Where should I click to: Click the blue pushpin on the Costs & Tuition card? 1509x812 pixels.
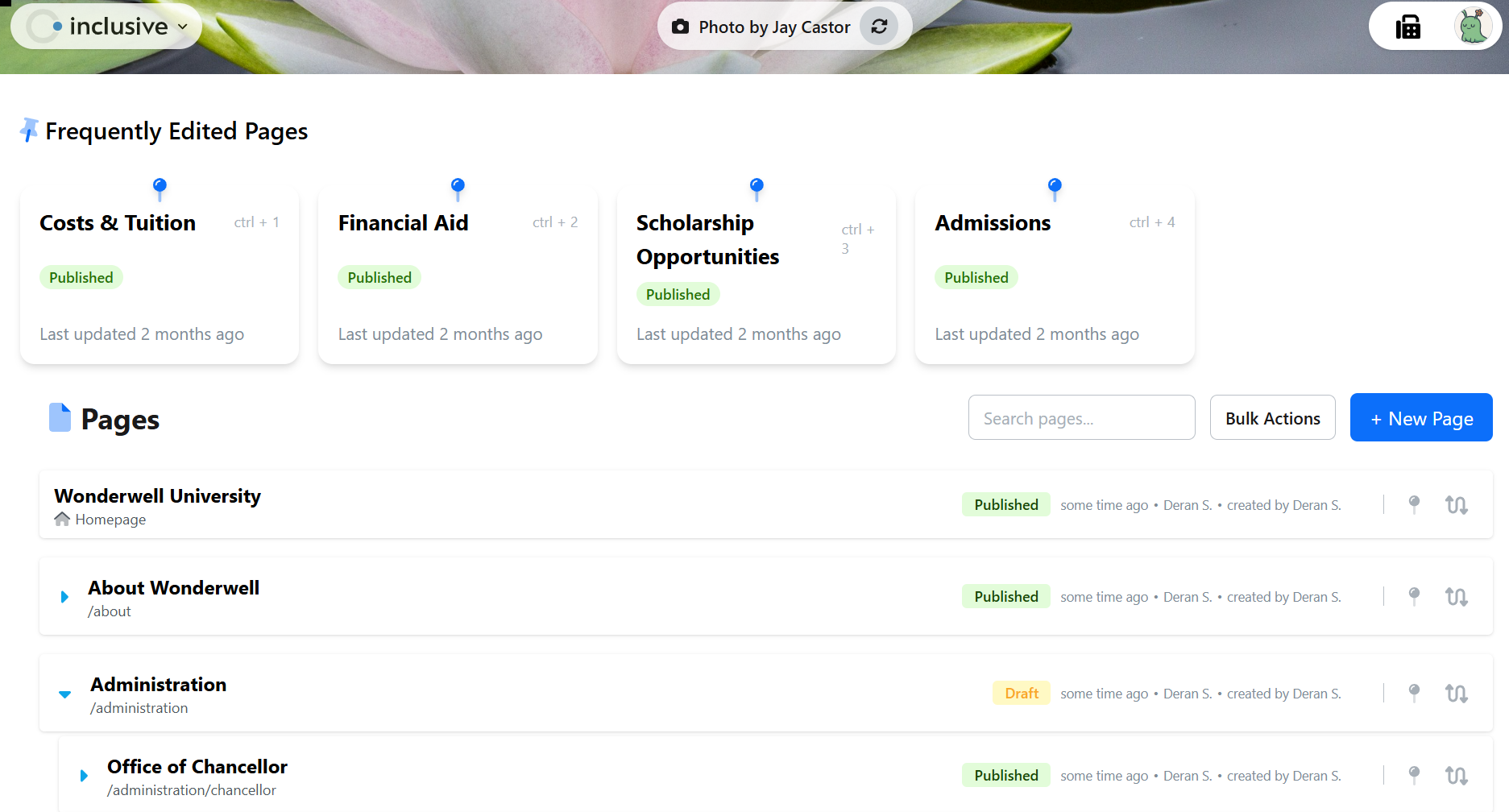point(159,187)
